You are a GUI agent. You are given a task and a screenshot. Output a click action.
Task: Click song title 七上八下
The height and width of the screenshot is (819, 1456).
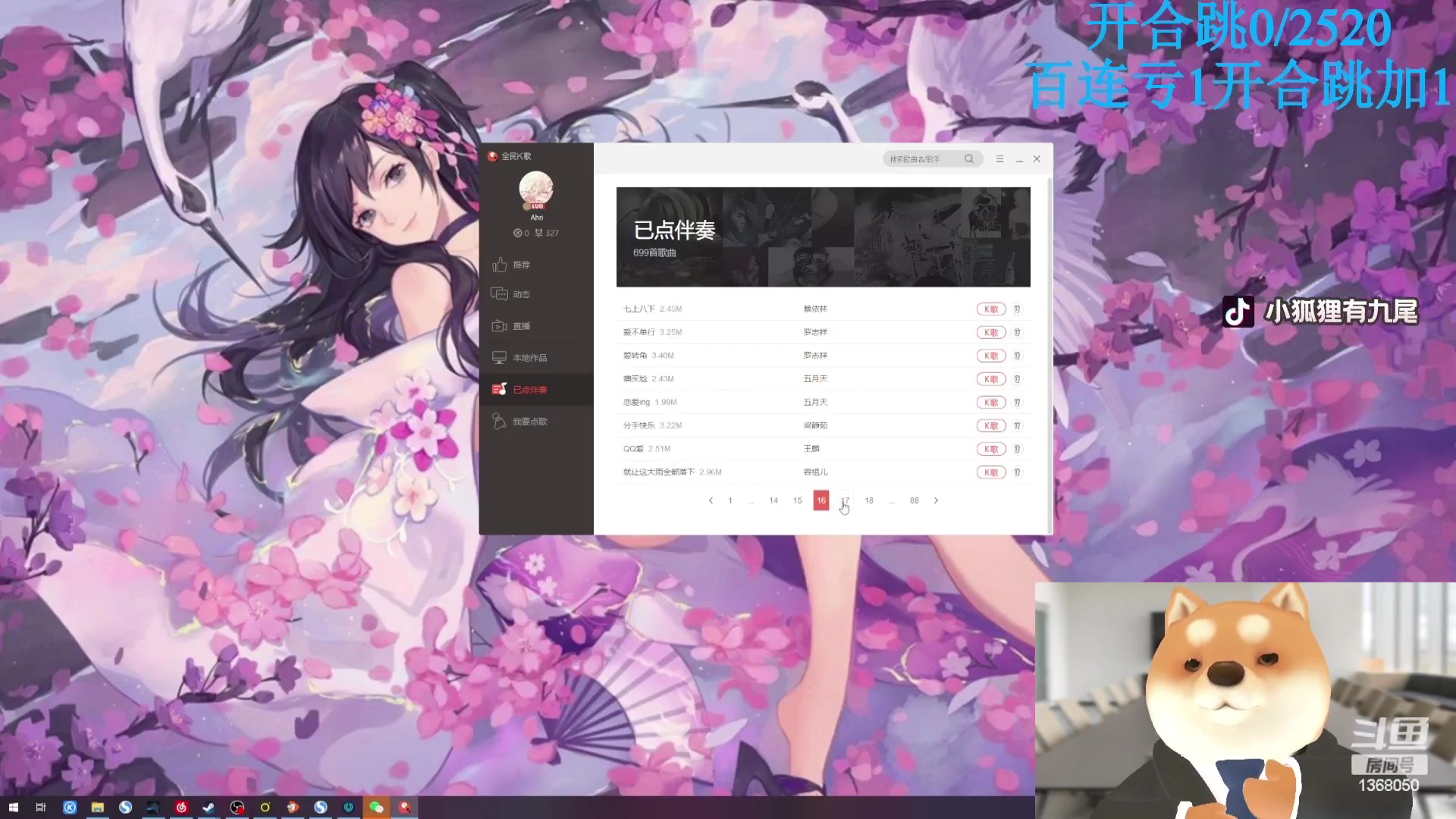coord(639,309)
